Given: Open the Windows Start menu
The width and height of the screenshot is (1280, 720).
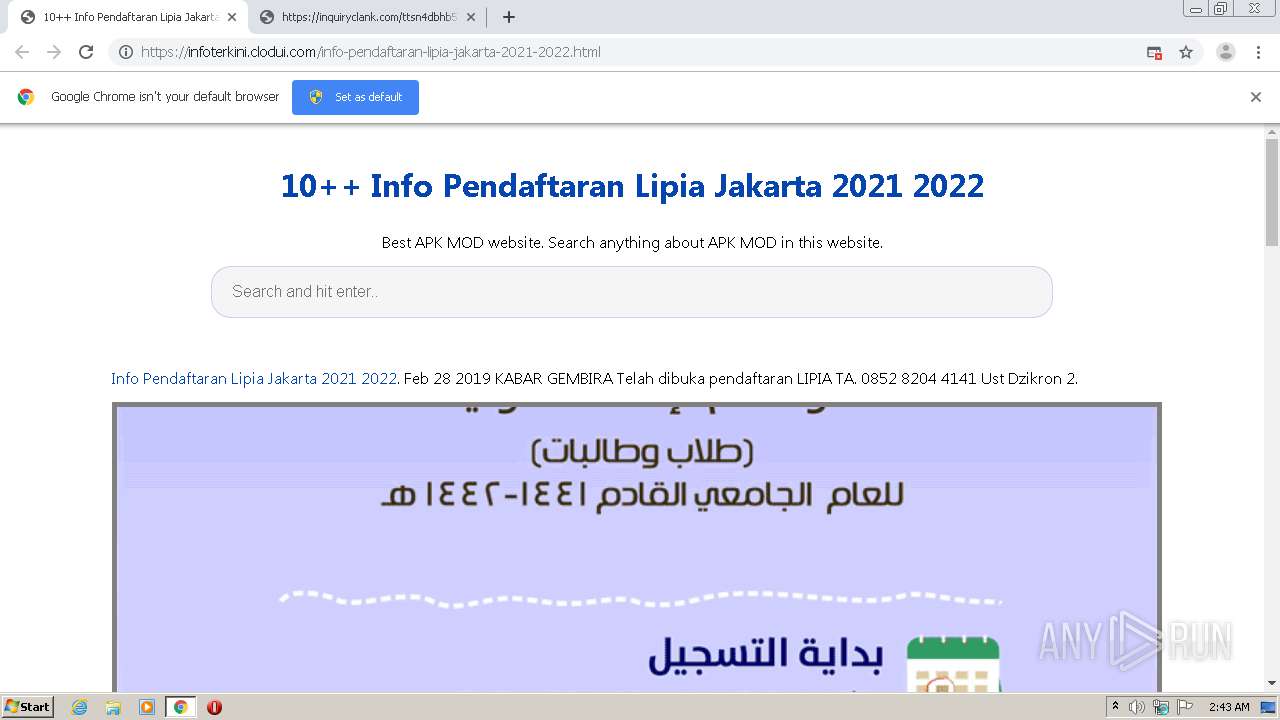Looking at the screenshot, I should [27, 707].
